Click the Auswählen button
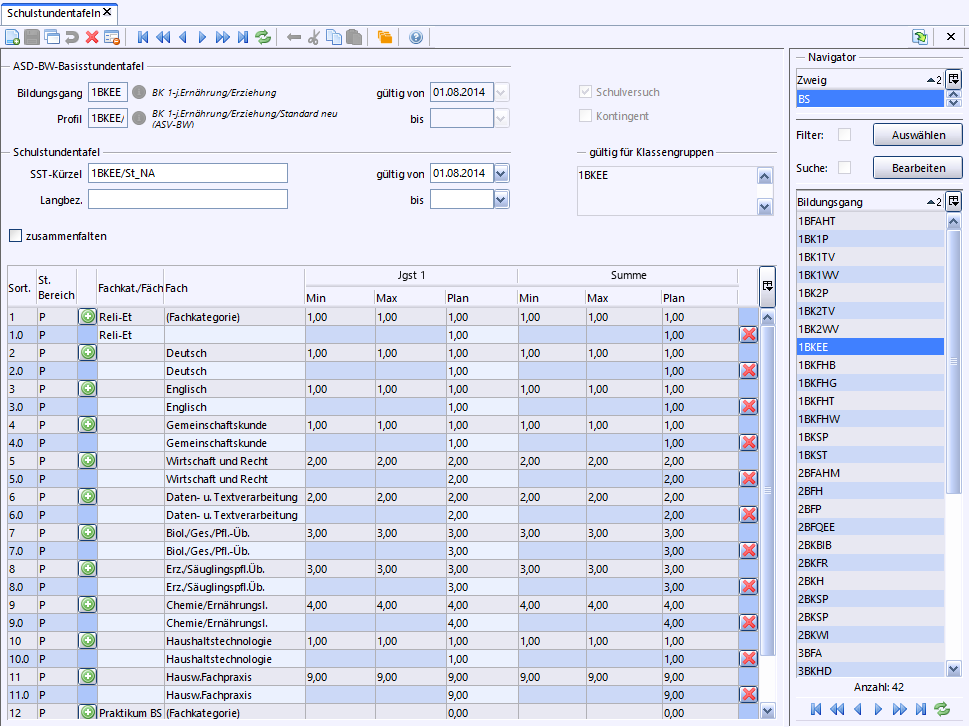This screenshot has height=727, width=969. coord(918,135)
